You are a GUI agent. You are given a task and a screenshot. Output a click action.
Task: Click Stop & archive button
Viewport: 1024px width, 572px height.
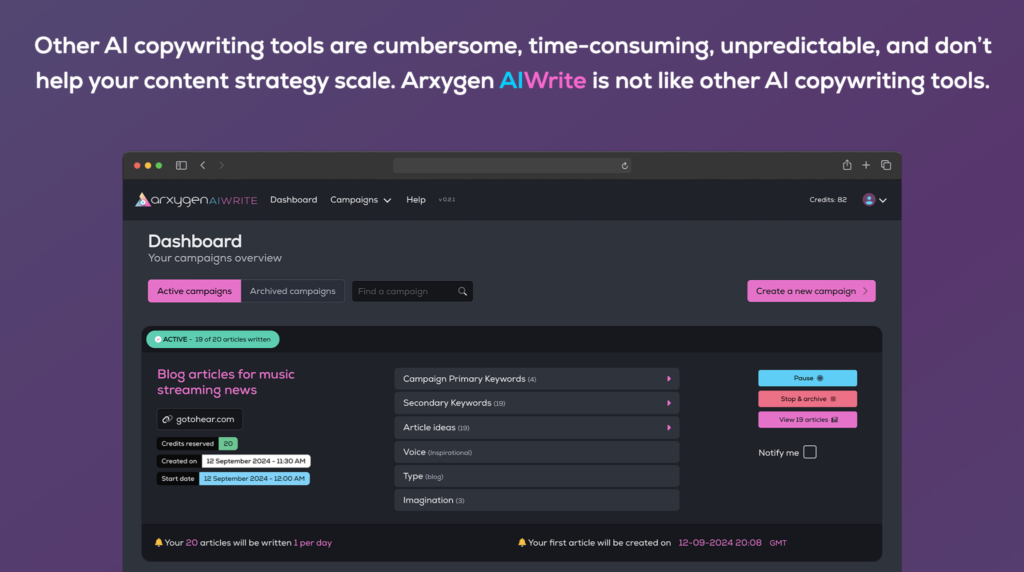click(807, 399)
